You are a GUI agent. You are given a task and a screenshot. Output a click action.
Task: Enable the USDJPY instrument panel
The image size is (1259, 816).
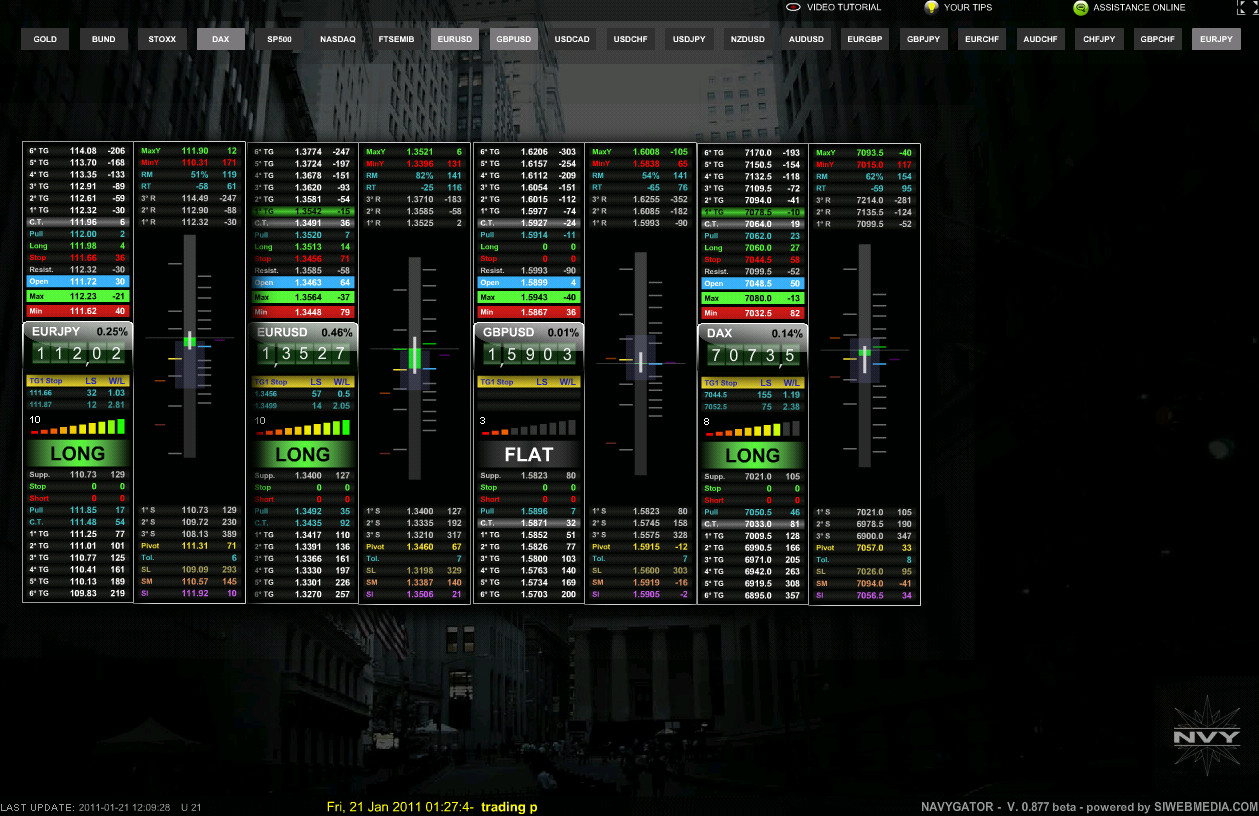pos(689,40)
